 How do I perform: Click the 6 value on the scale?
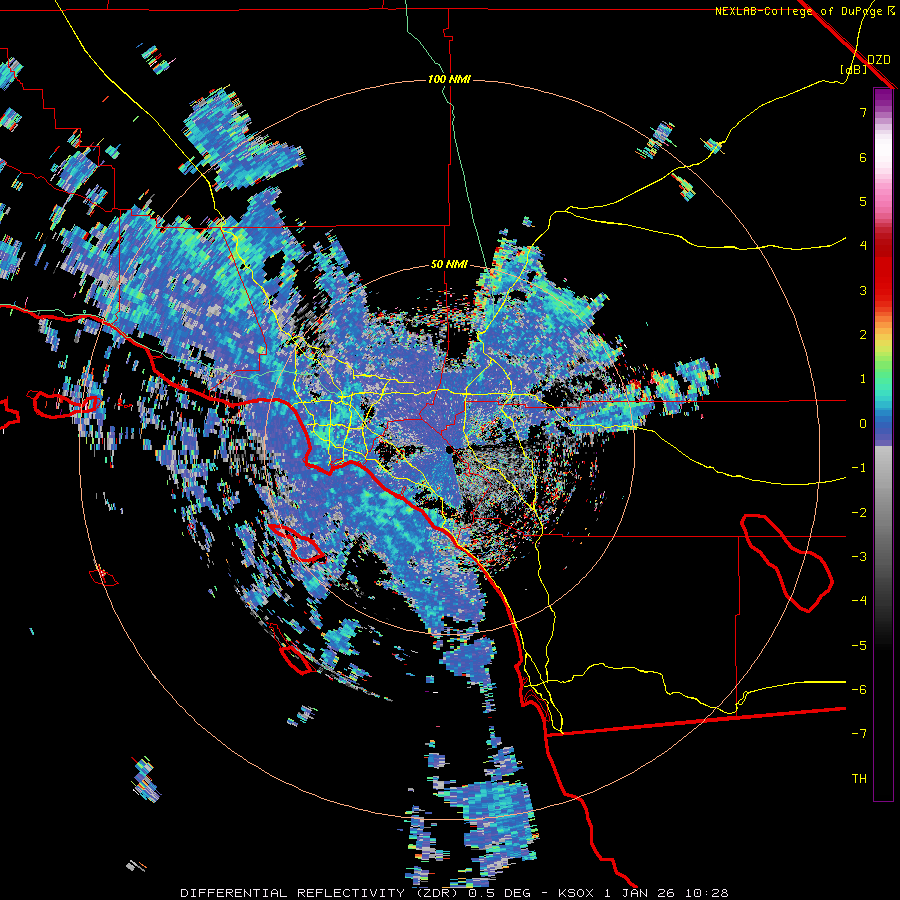(863, 157)
